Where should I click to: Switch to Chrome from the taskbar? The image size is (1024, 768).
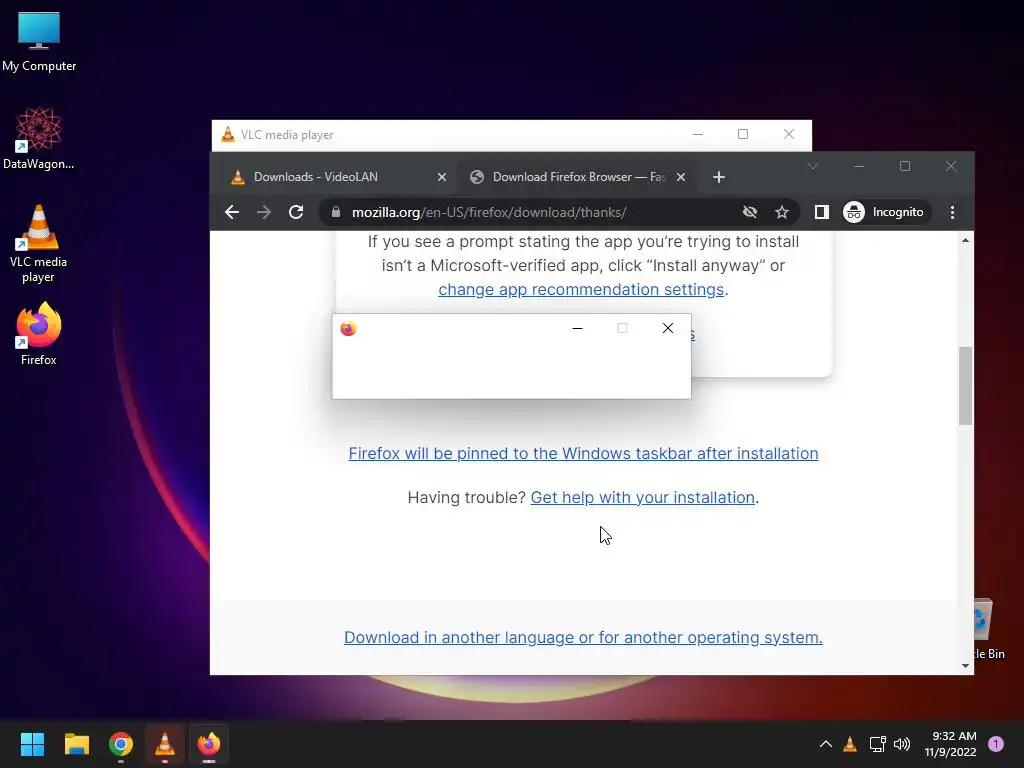[121, 744]
